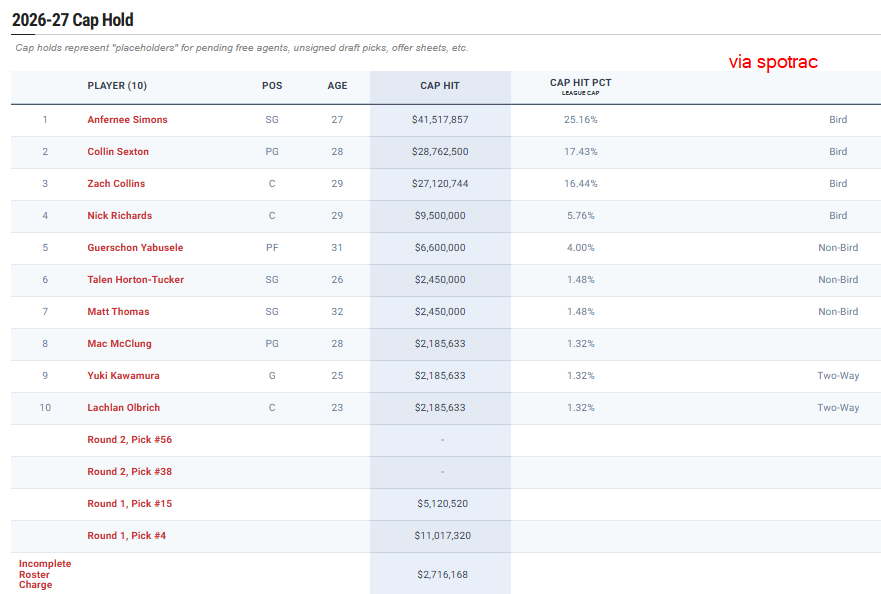Open Round 1, Pick #15 link
This screenshot has height=594, width=881.
click(x=129, y=504)
